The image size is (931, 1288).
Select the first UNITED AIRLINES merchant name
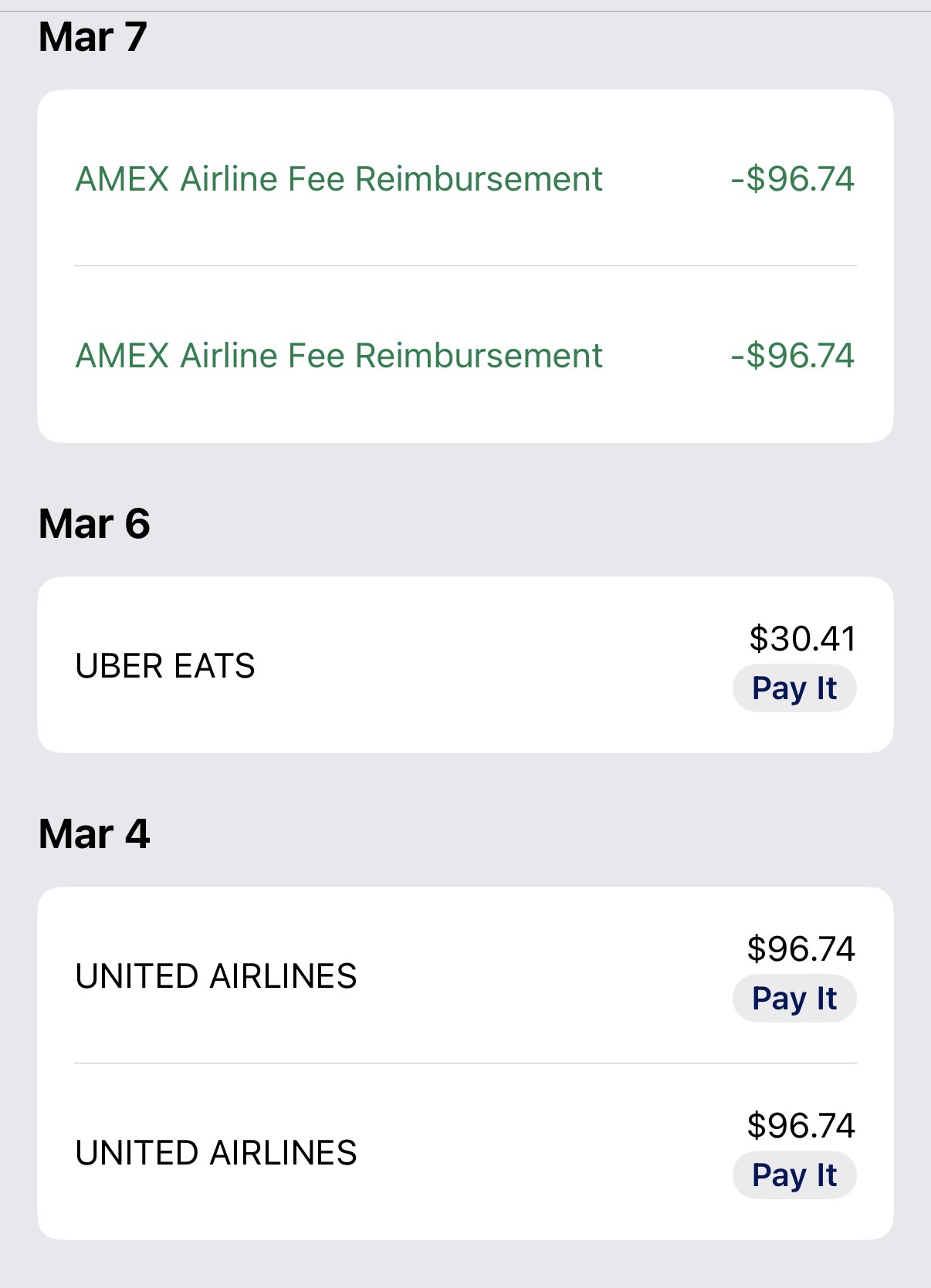click(216, 976)
